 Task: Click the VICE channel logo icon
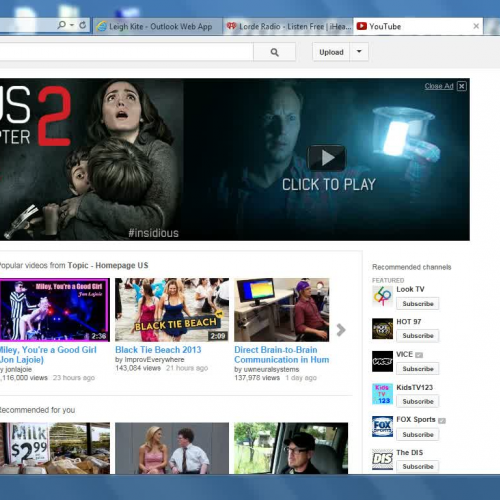382,361
